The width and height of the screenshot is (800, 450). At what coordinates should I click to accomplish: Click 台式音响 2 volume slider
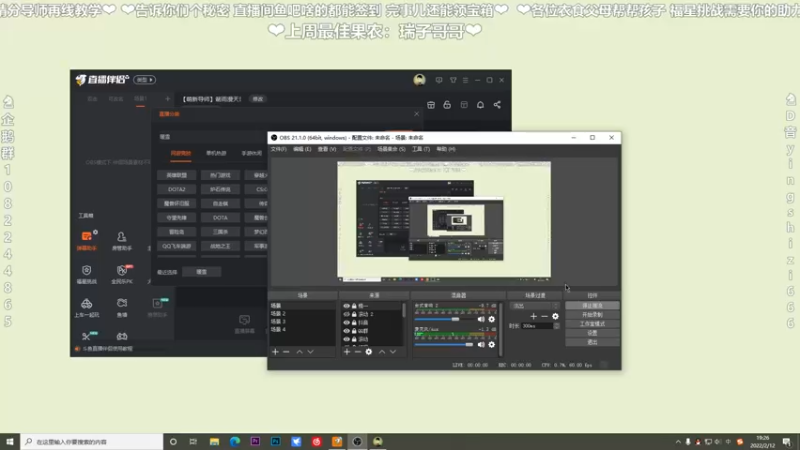[x=444, y=319]
